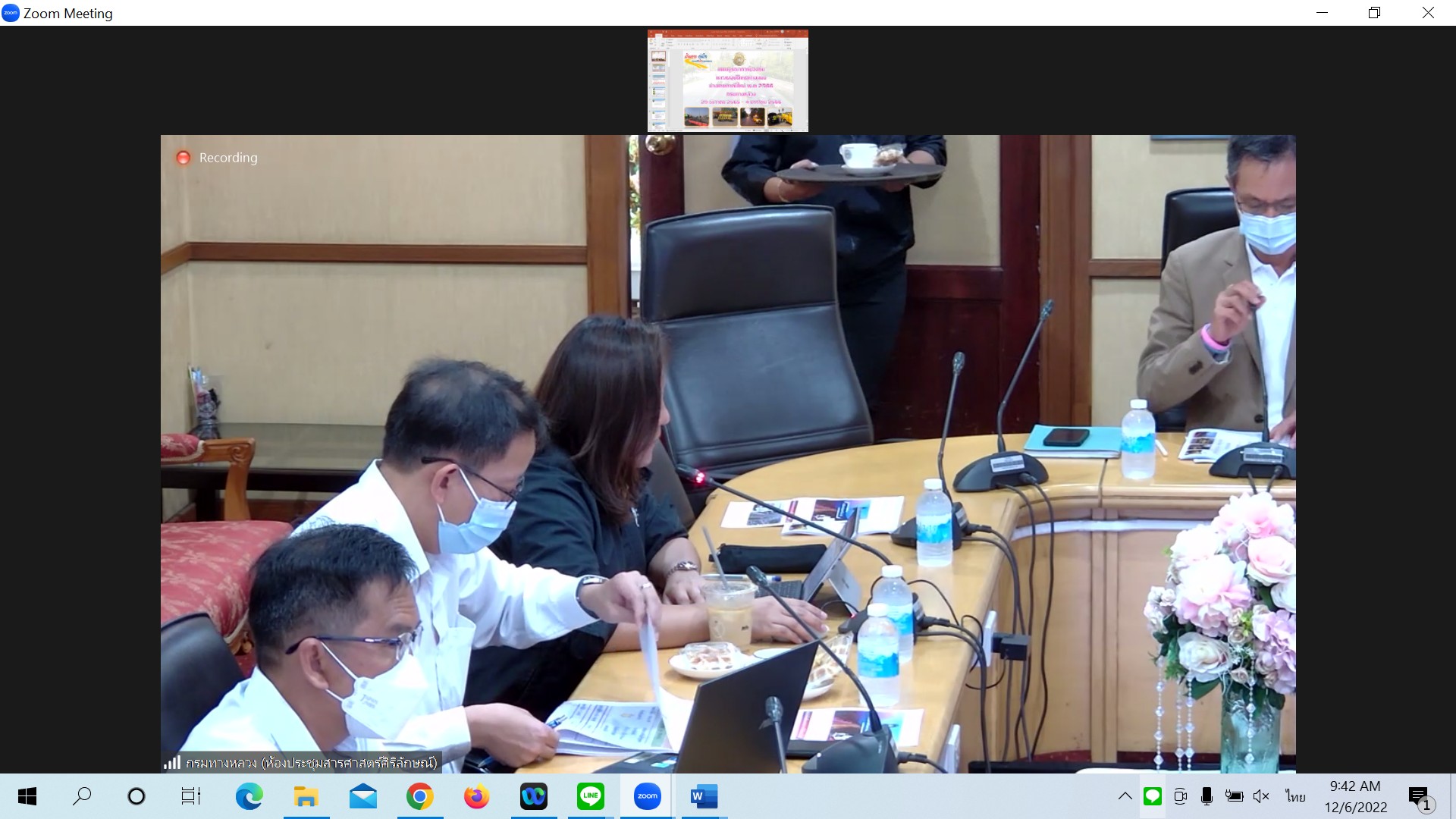
Task: Launch Microsoft Edge browser
Action: 249,796
